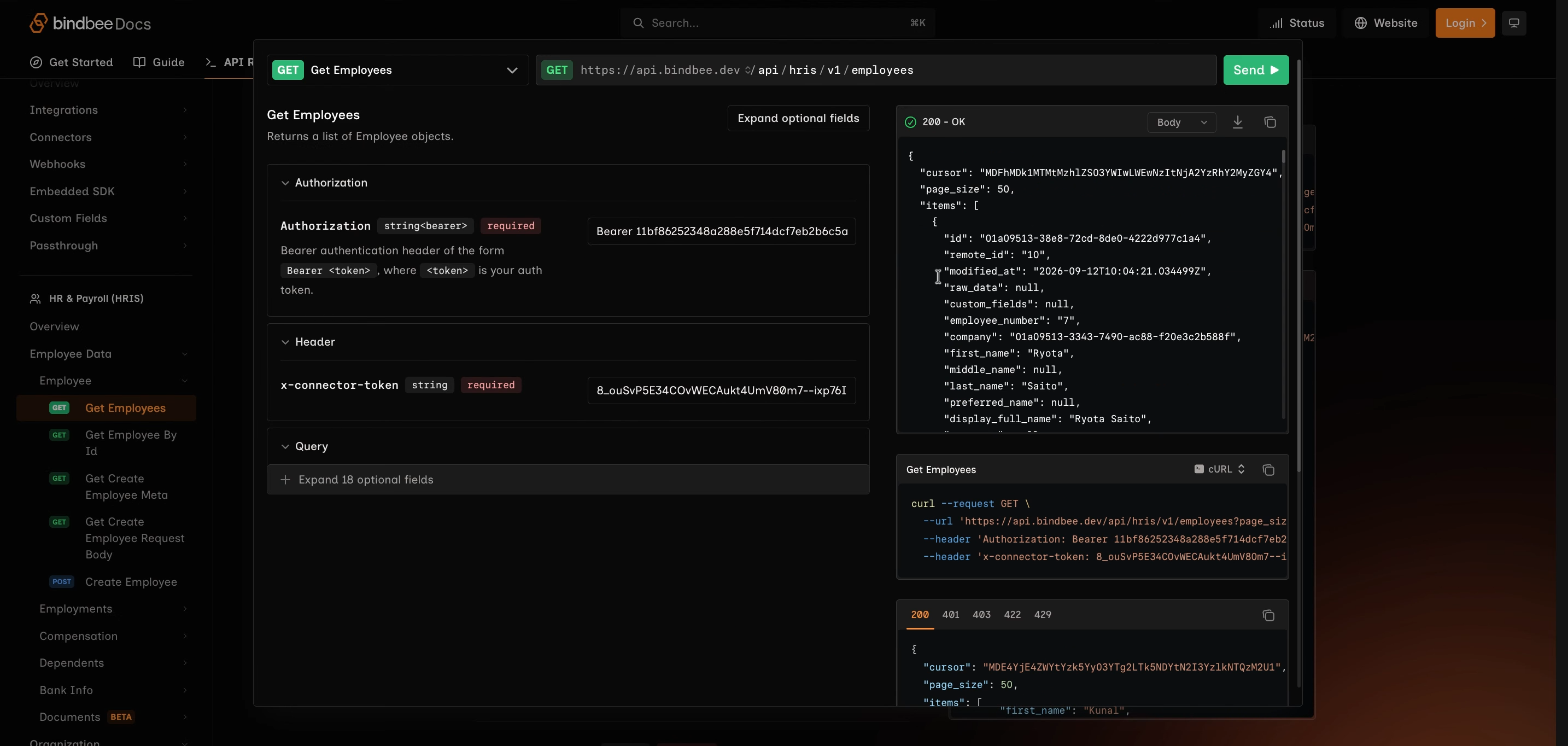
Task: Open the Guide tab
Action: click(x=159, y=62)
